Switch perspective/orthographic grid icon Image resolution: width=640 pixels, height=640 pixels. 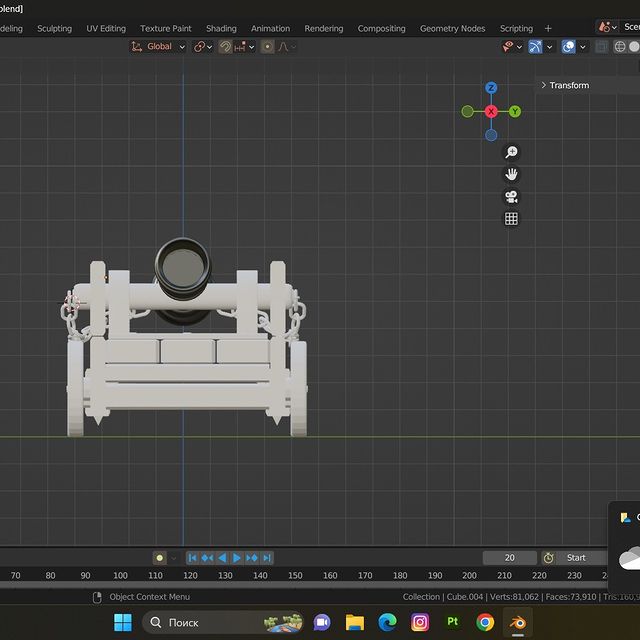click(511, 219)
